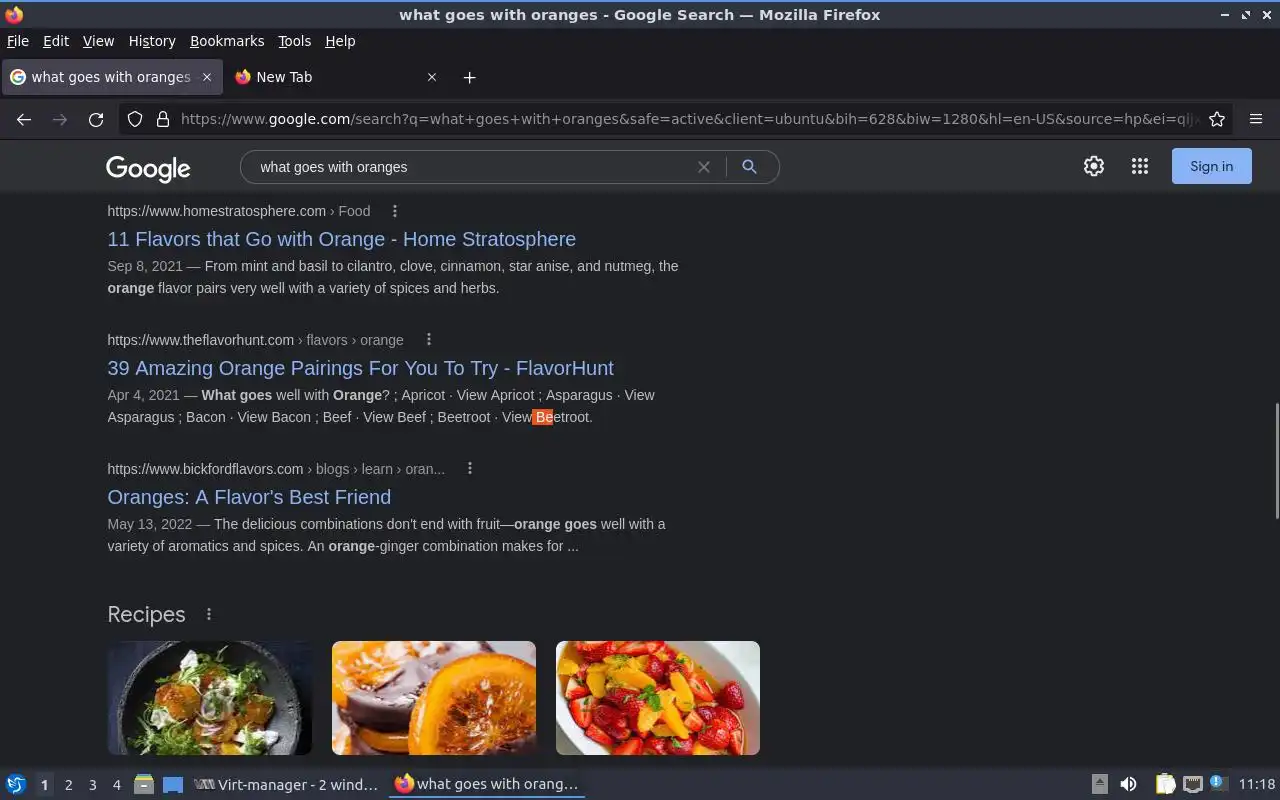Open the History menu
This screenshot has height=800, width=1280.
click(152, 41)
